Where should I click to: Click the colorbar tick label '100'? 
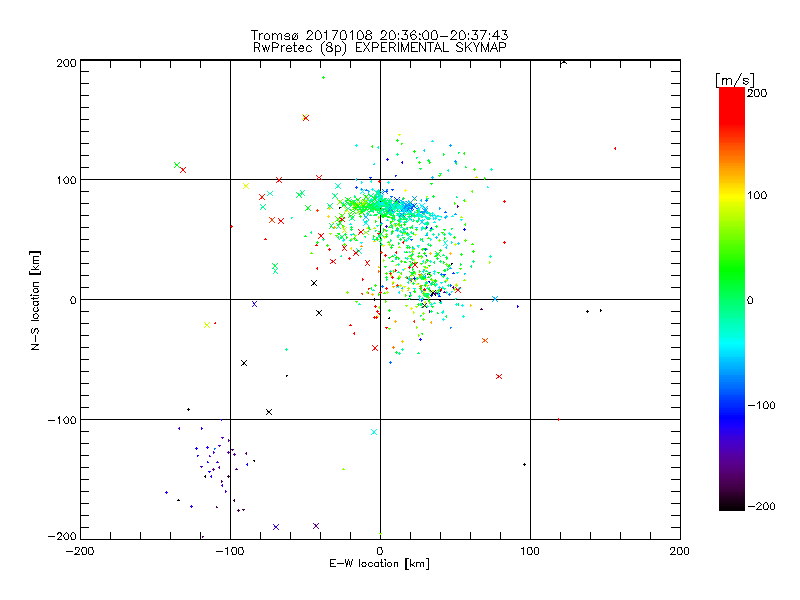click(x=757, y=195)
